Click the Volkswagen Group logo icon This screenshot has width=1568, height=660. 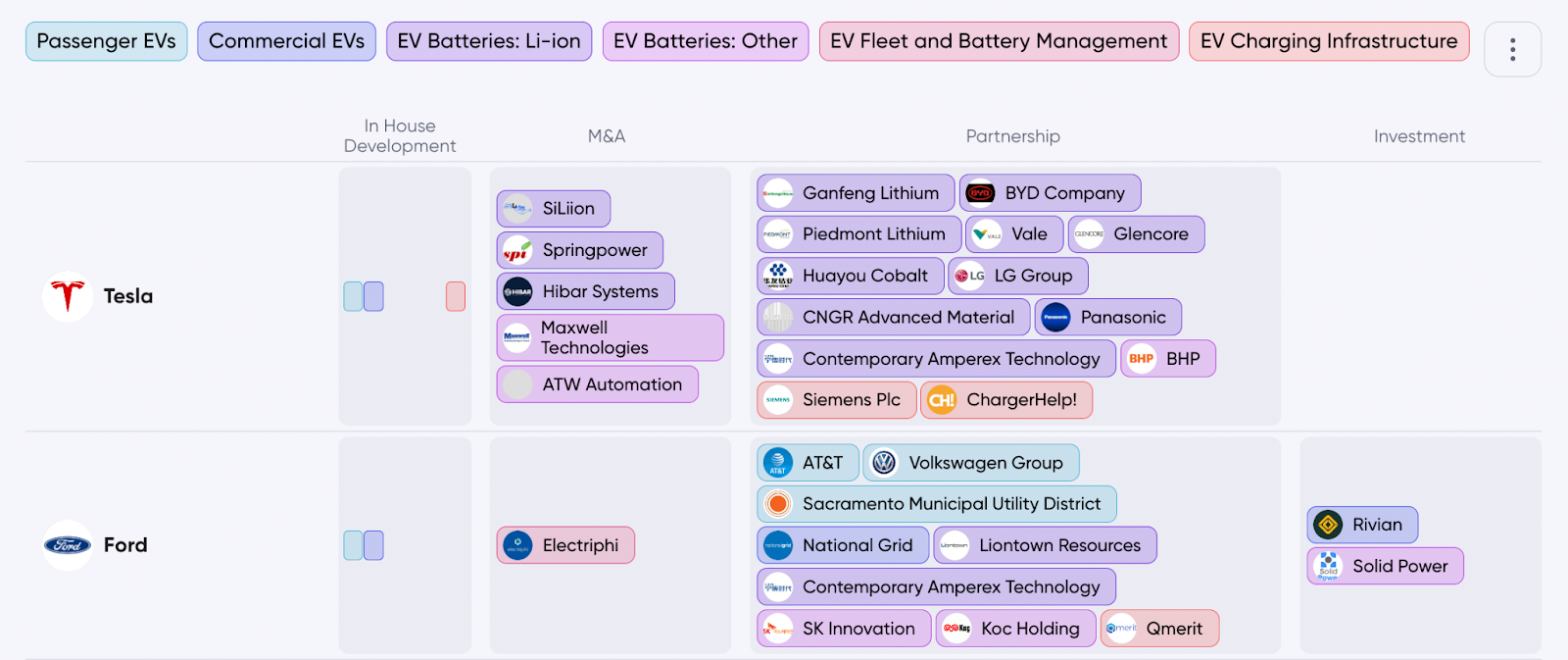click(884, 463)
